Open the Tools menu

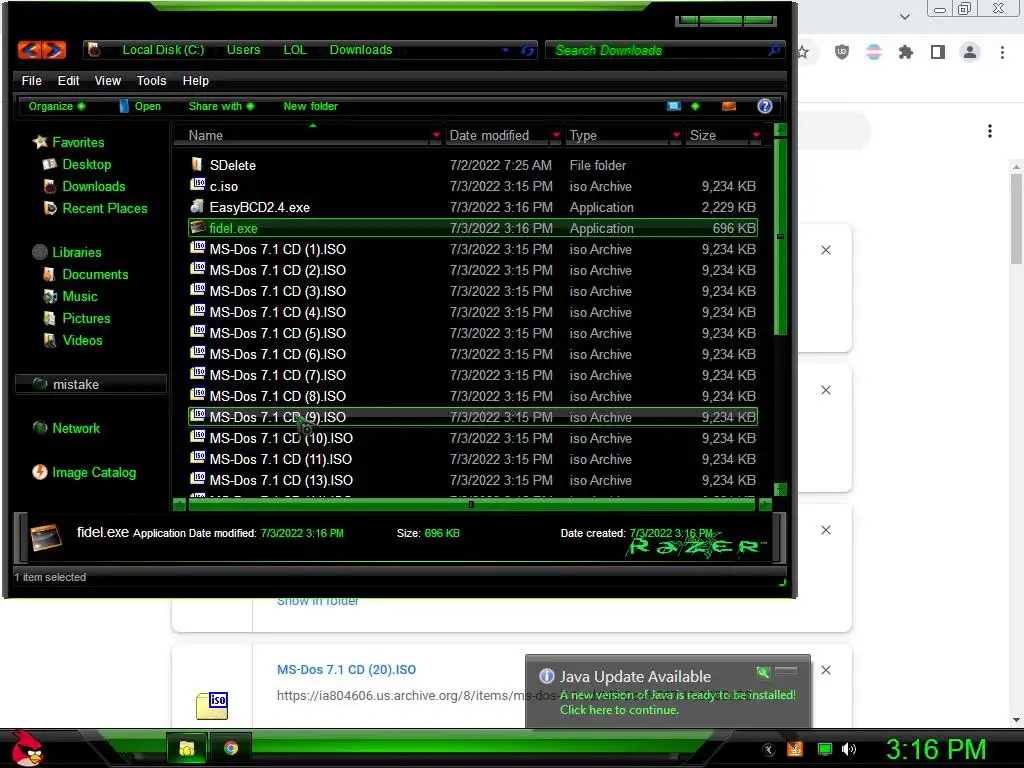click(x=152, y=80)
